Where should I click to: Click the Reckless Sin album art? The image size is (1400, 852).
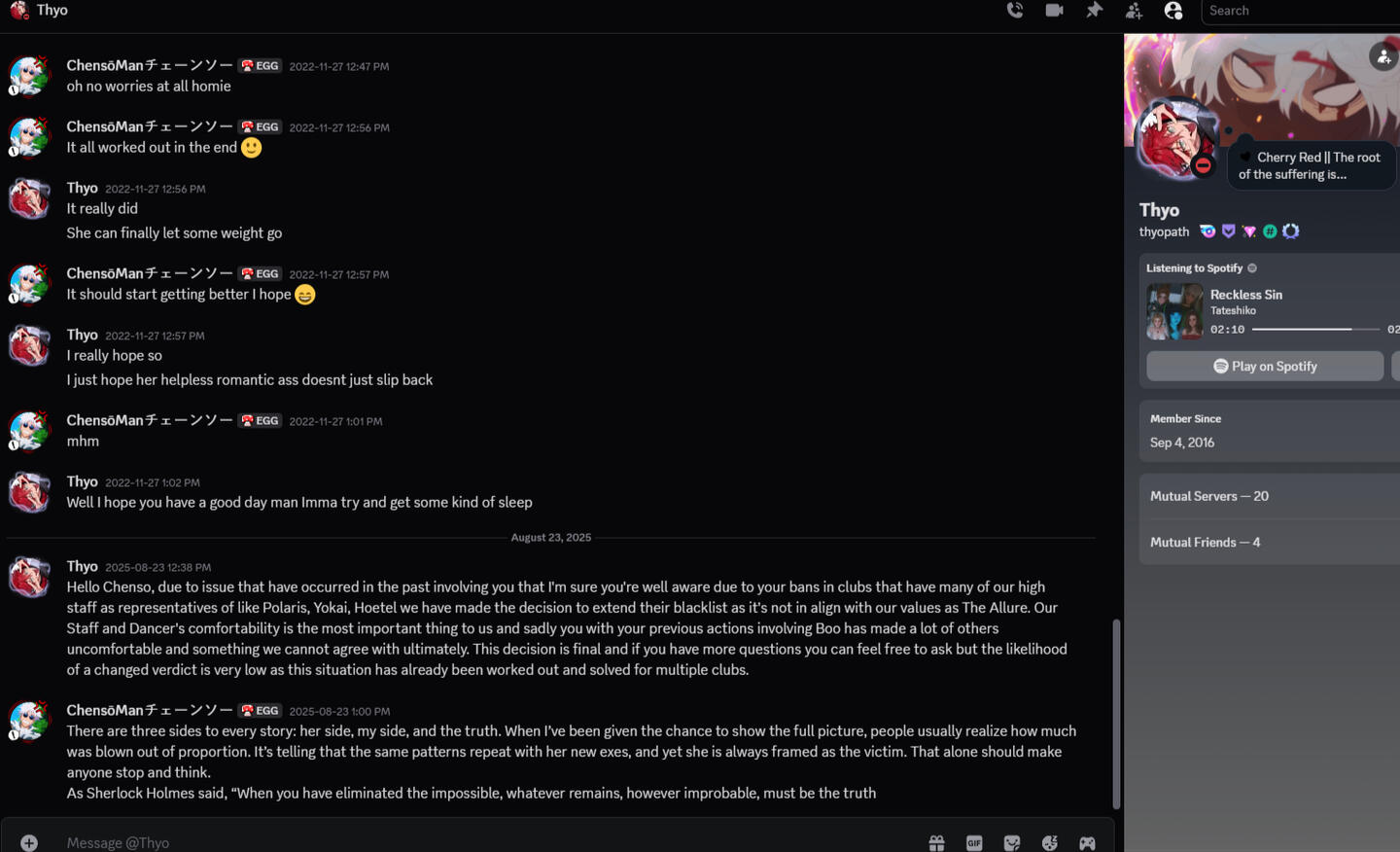[1174, 311]
